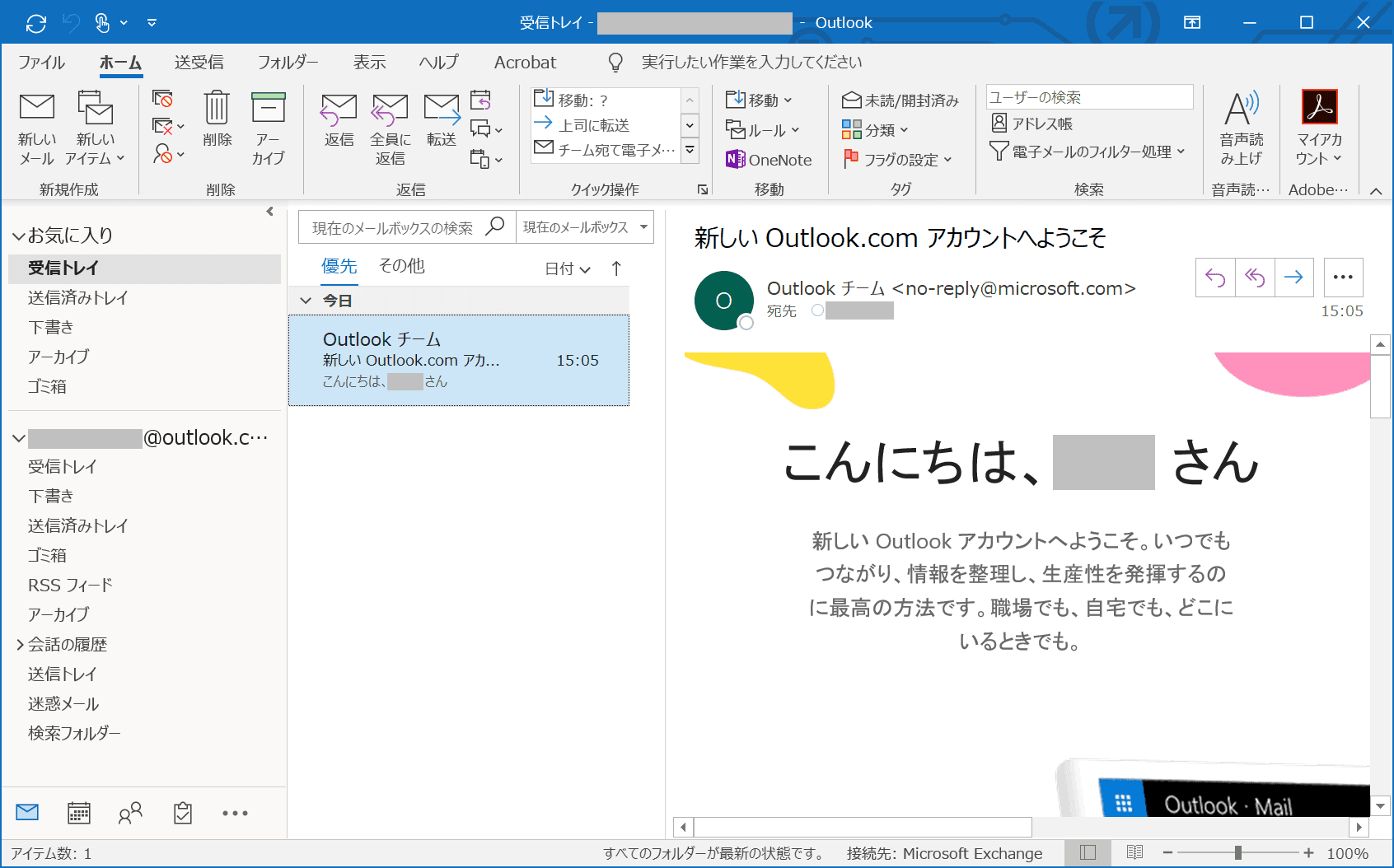Open the People contacts icon in bottom navigation
Viewport: 1394px width, 868px height.
130,814
